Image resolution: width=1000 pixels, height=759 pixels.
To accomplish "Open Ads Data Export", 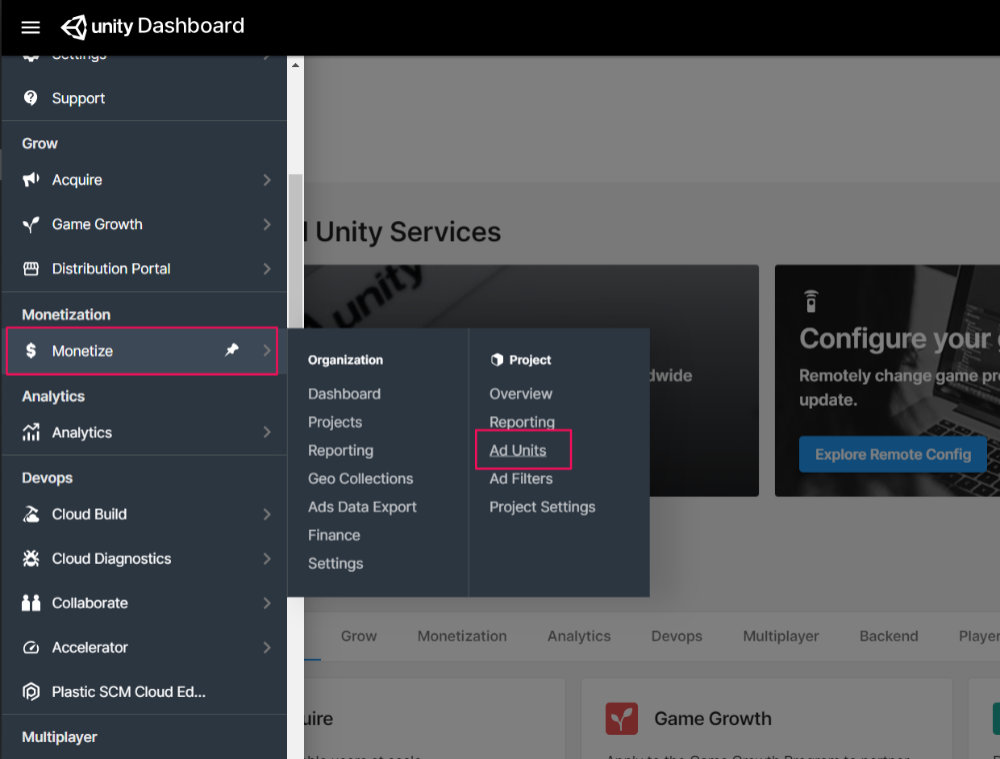I will (x=362, y=507).
